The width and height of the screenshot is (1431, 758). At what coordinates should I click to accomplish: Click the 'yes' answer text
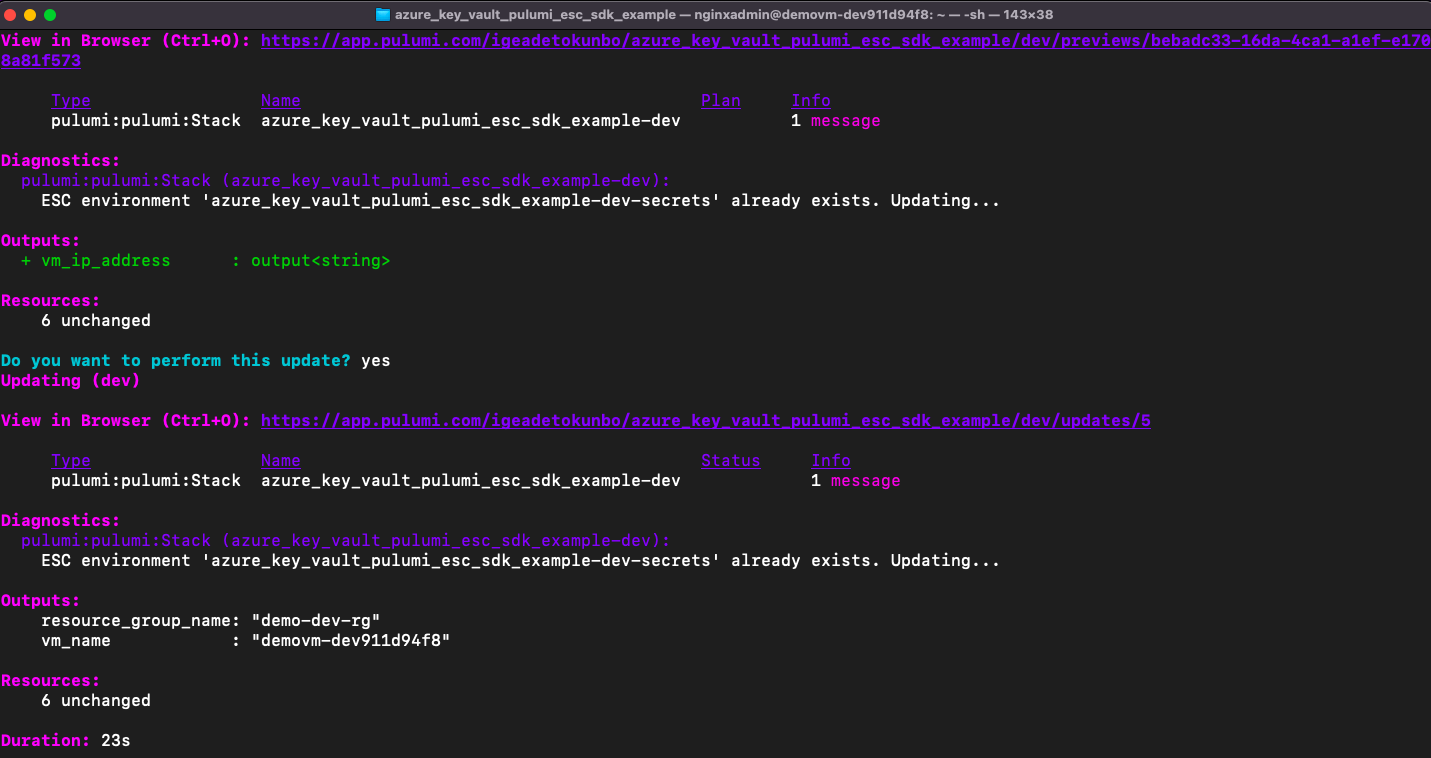pos(376,361)
